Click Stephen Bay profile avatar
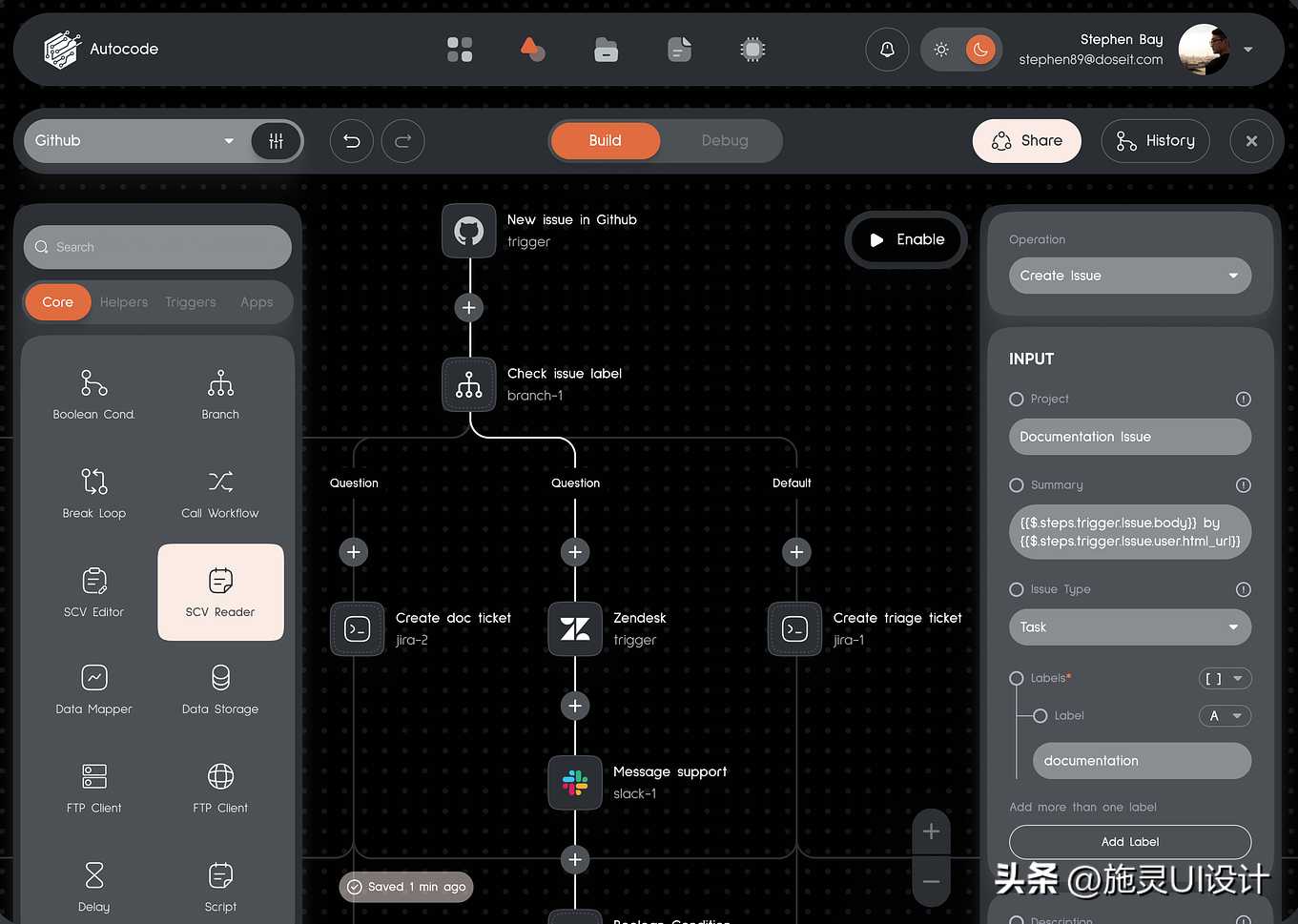Screen dimensions: 1298x924 click(1204, 50)
